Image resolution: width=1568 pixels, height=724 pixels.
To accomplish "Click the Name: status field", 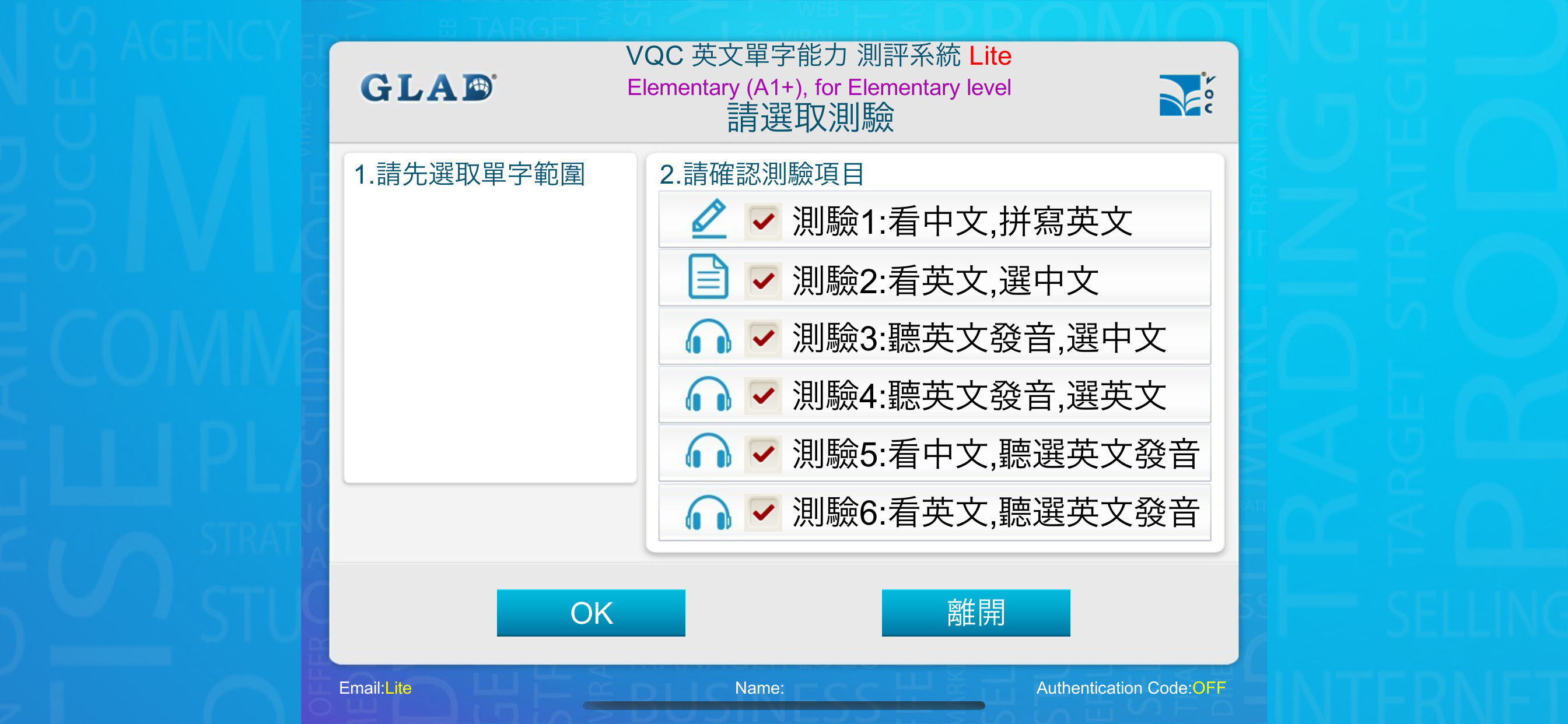I will tap(759, 687).
